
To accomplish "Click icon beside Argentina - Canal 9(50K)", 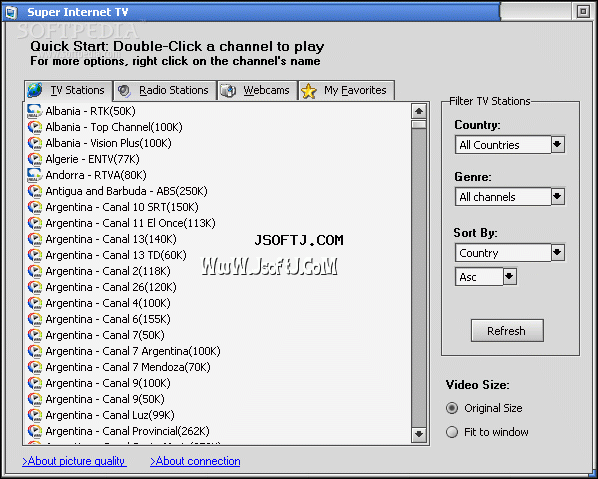I will pyautogui.click(x=35, y=399).
